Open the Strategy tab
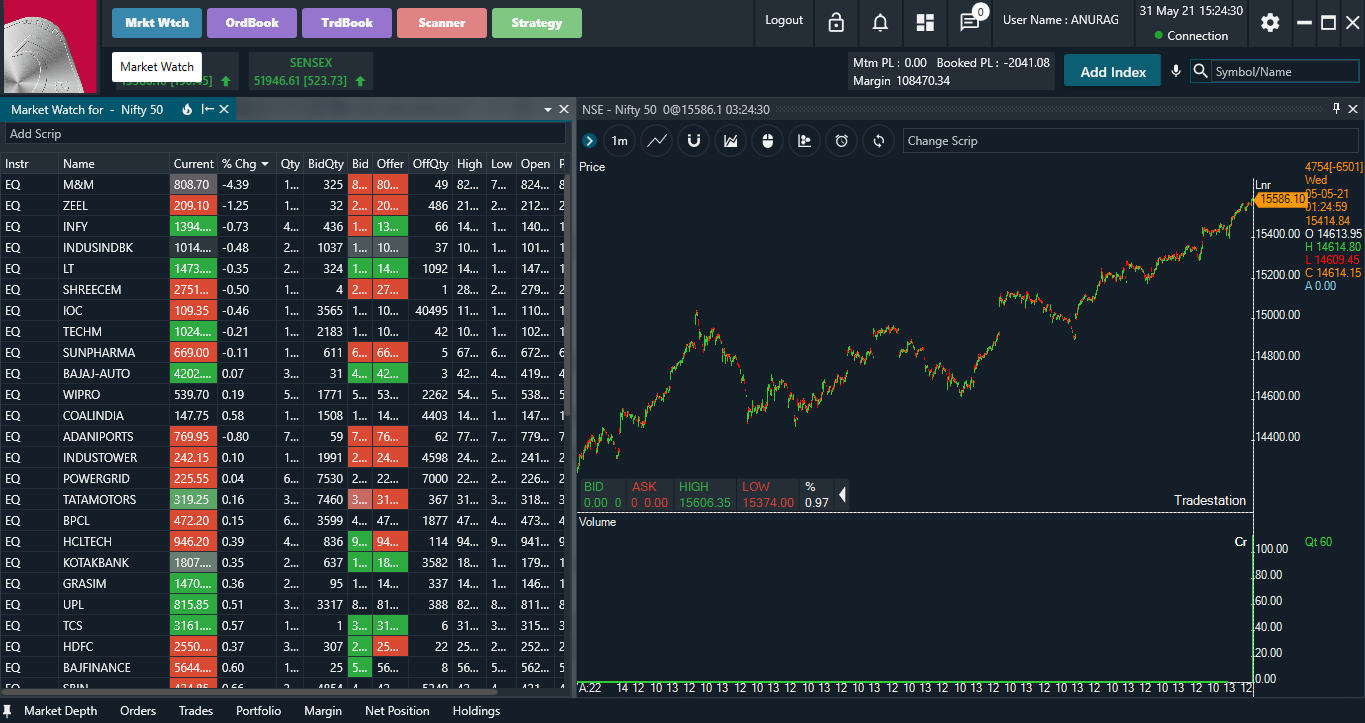Viewport: 1365px width, 723px height. [537, 23]
